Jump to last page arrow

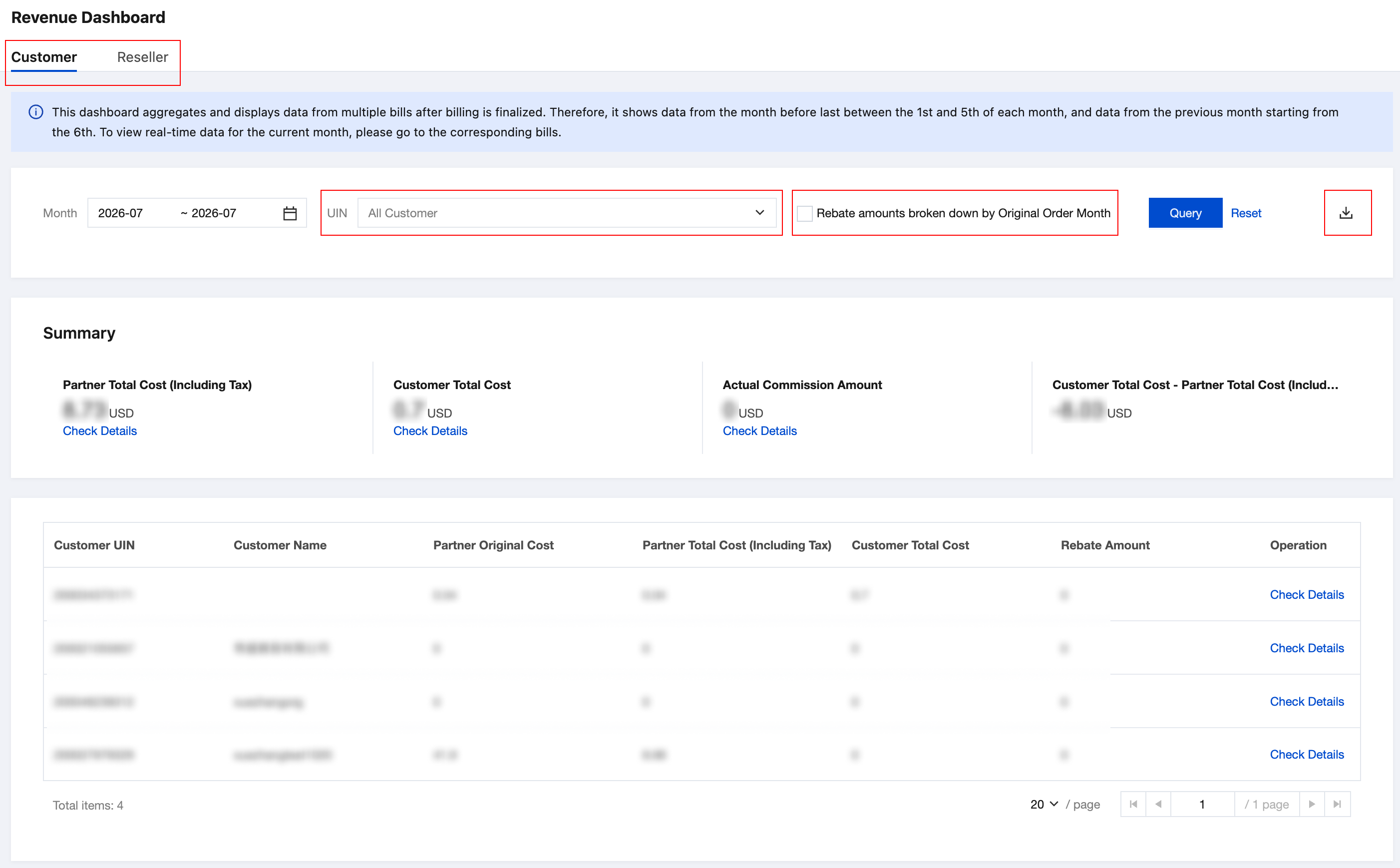click(1338, 804)
